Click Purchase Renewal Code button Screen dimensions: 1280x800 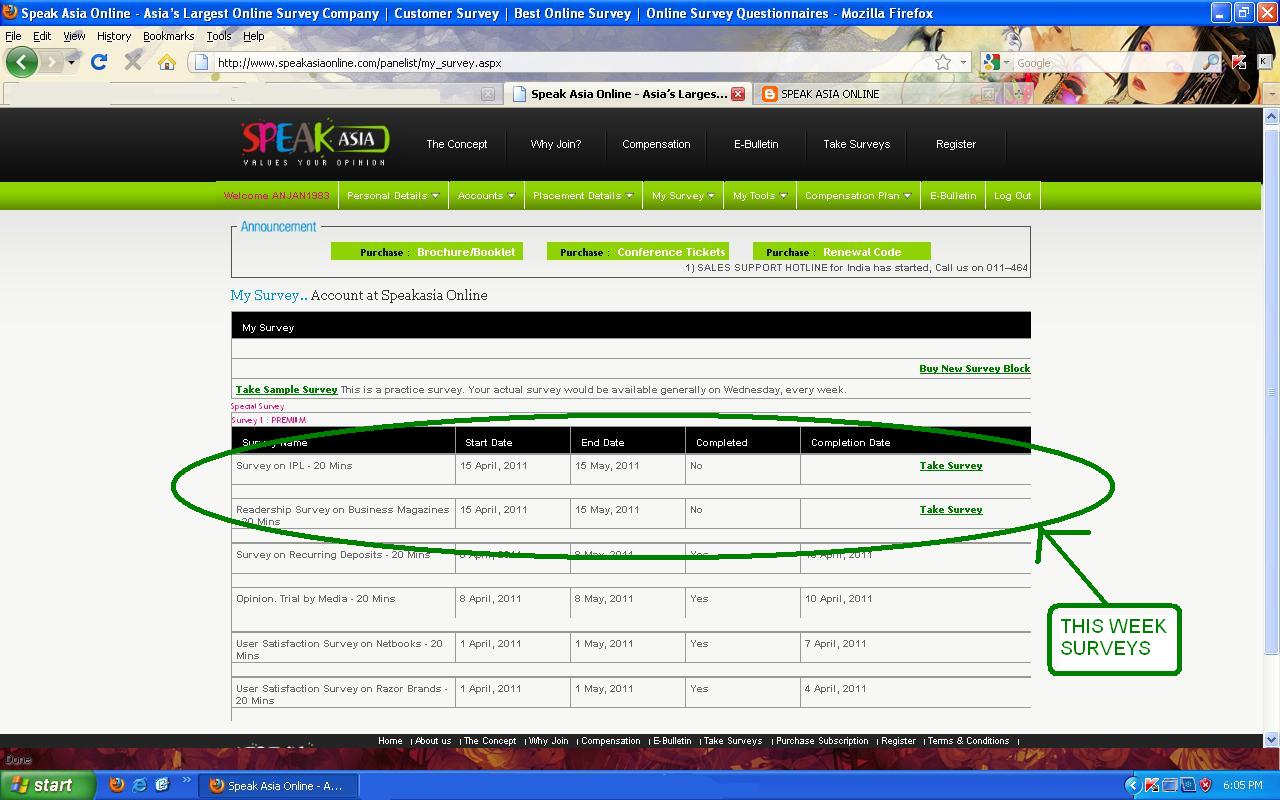click(842, 252)
